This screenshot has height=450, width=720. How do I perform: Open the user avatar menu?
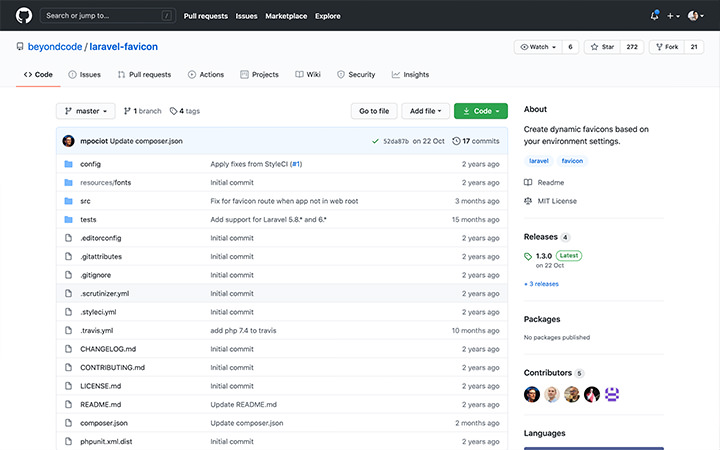[696, 16]
